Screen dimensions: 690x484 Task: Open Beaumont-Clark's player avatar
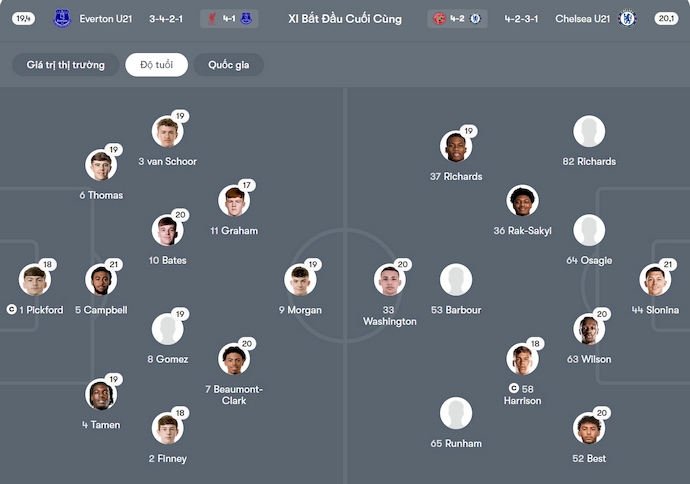point(234,359)
